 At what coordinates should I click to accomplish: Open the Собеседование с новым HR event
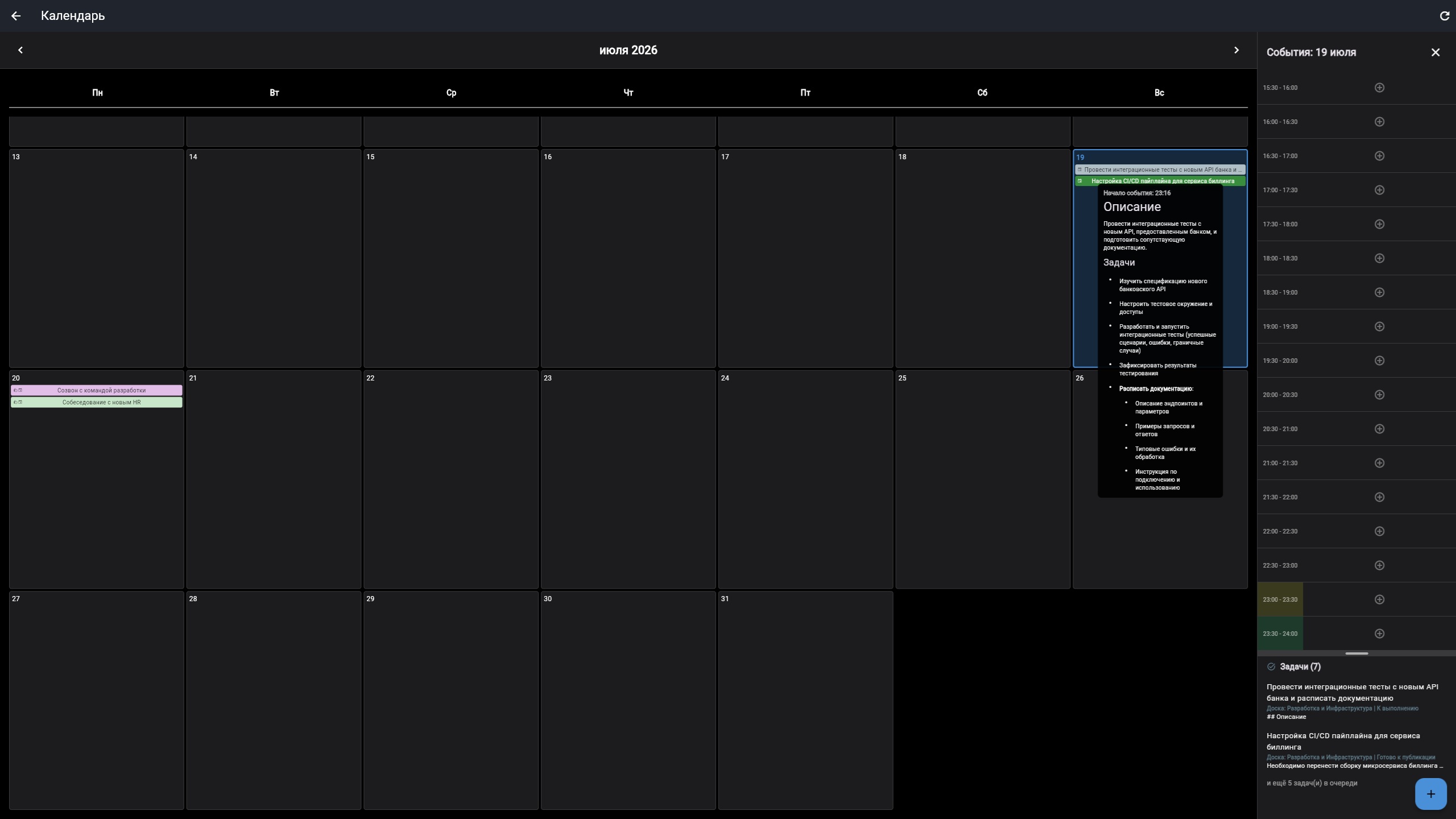97,402
